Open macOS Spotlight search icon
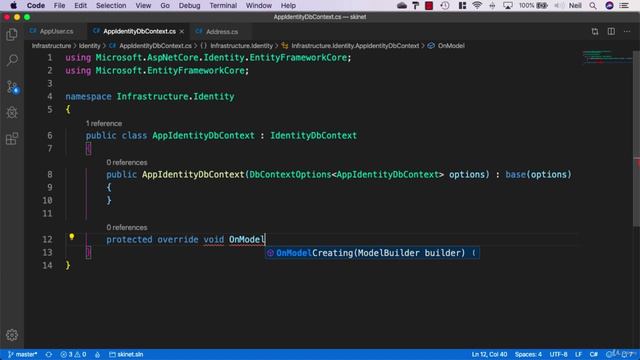This screenshot has width=640, height=360. (x=593, y=6)
